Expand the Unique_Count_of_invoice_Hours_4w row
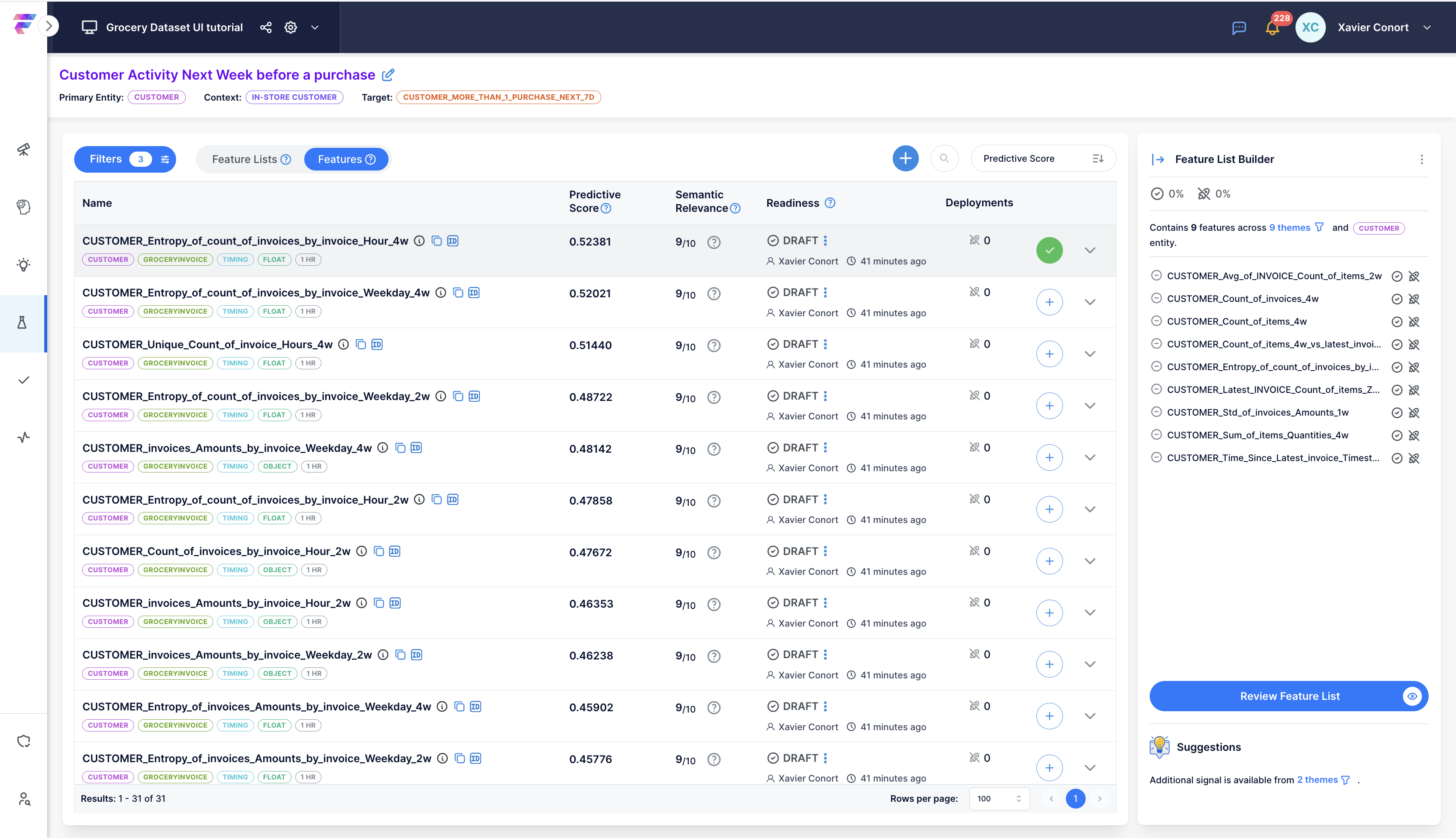1456x838 pixels. pos(1090,354)
